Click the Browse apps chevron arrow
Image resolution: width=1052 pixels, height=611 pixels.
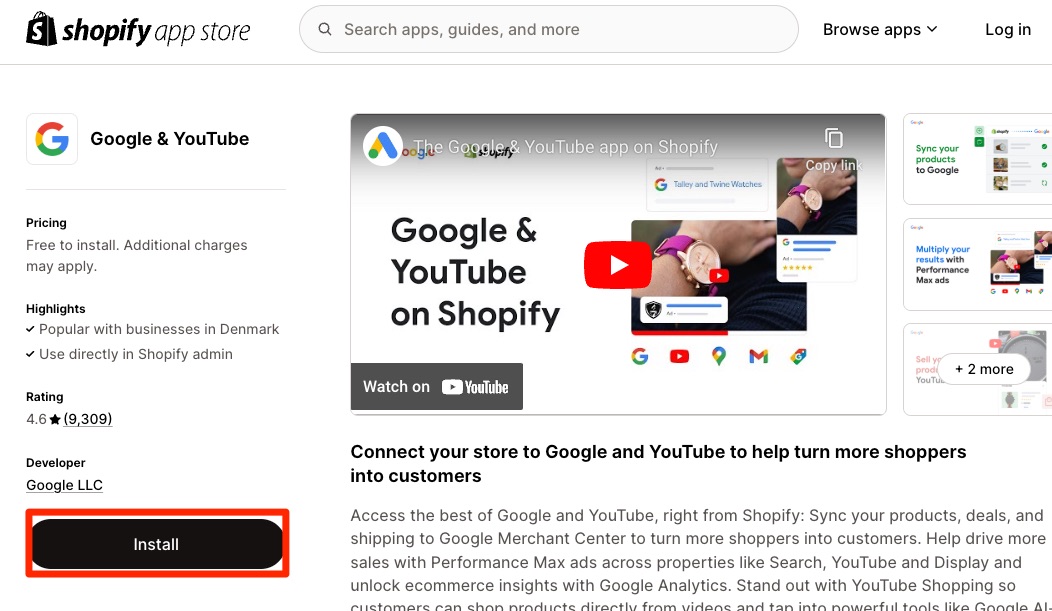coord(932,30)
